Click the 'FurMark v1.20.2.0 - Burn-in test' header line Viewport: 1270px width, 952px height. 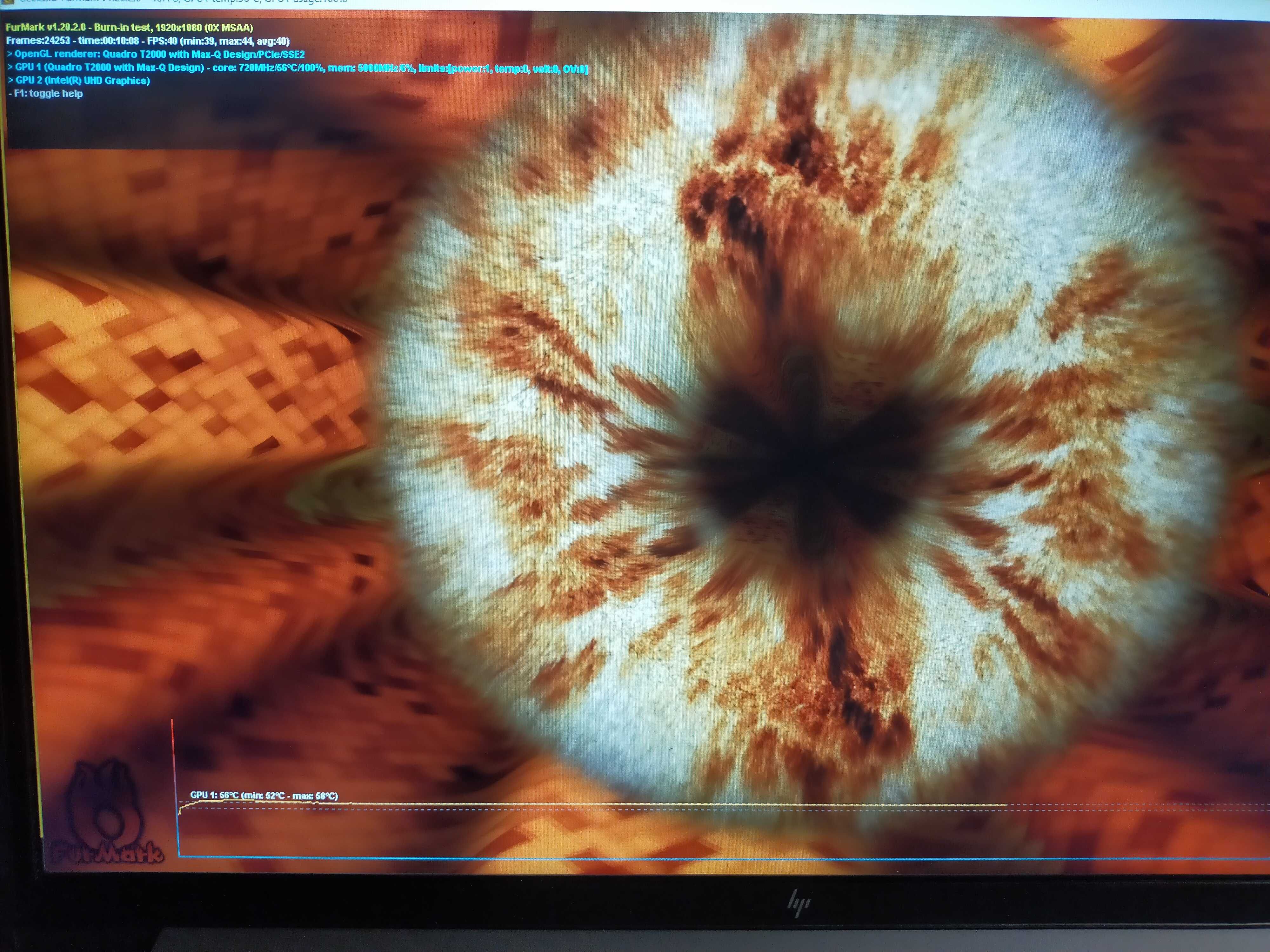(x=129, y=28)
